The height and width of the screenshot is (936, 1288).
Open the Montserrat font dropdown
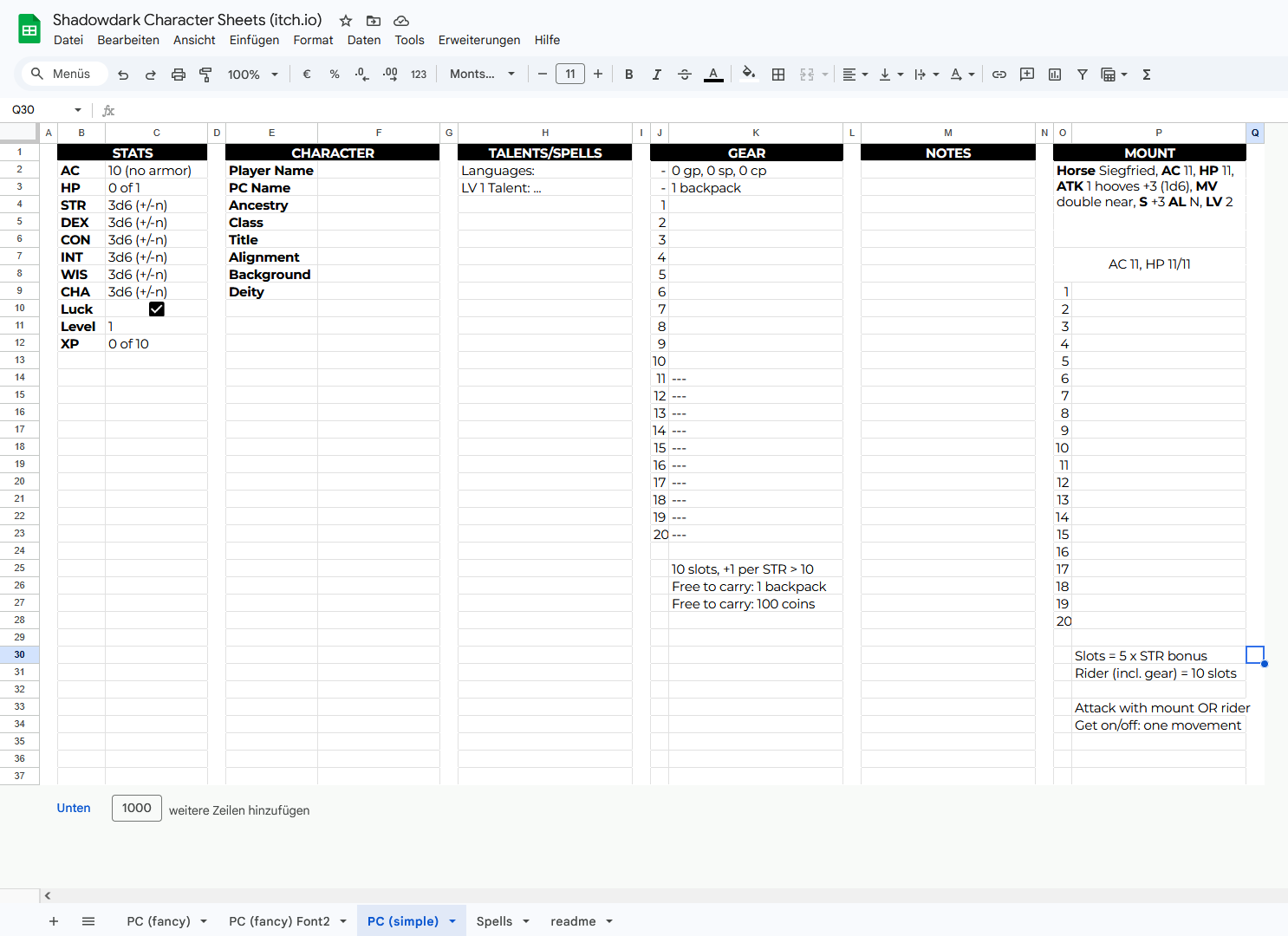click(483, 75)
